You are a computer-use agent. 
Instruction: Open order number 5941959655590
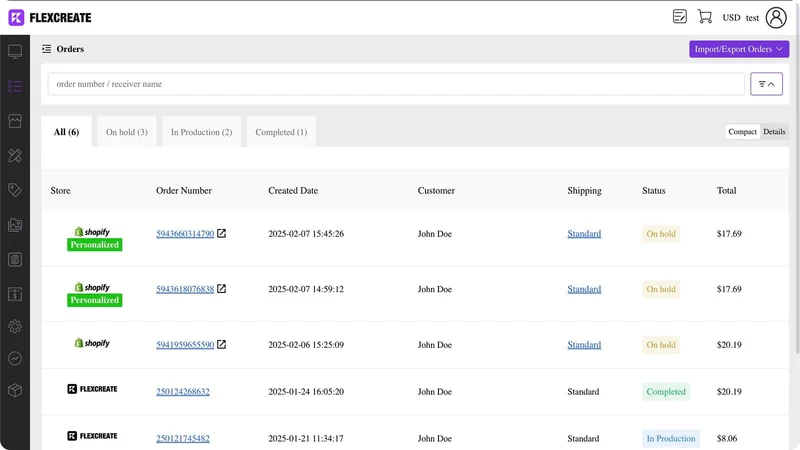point(185,345)
